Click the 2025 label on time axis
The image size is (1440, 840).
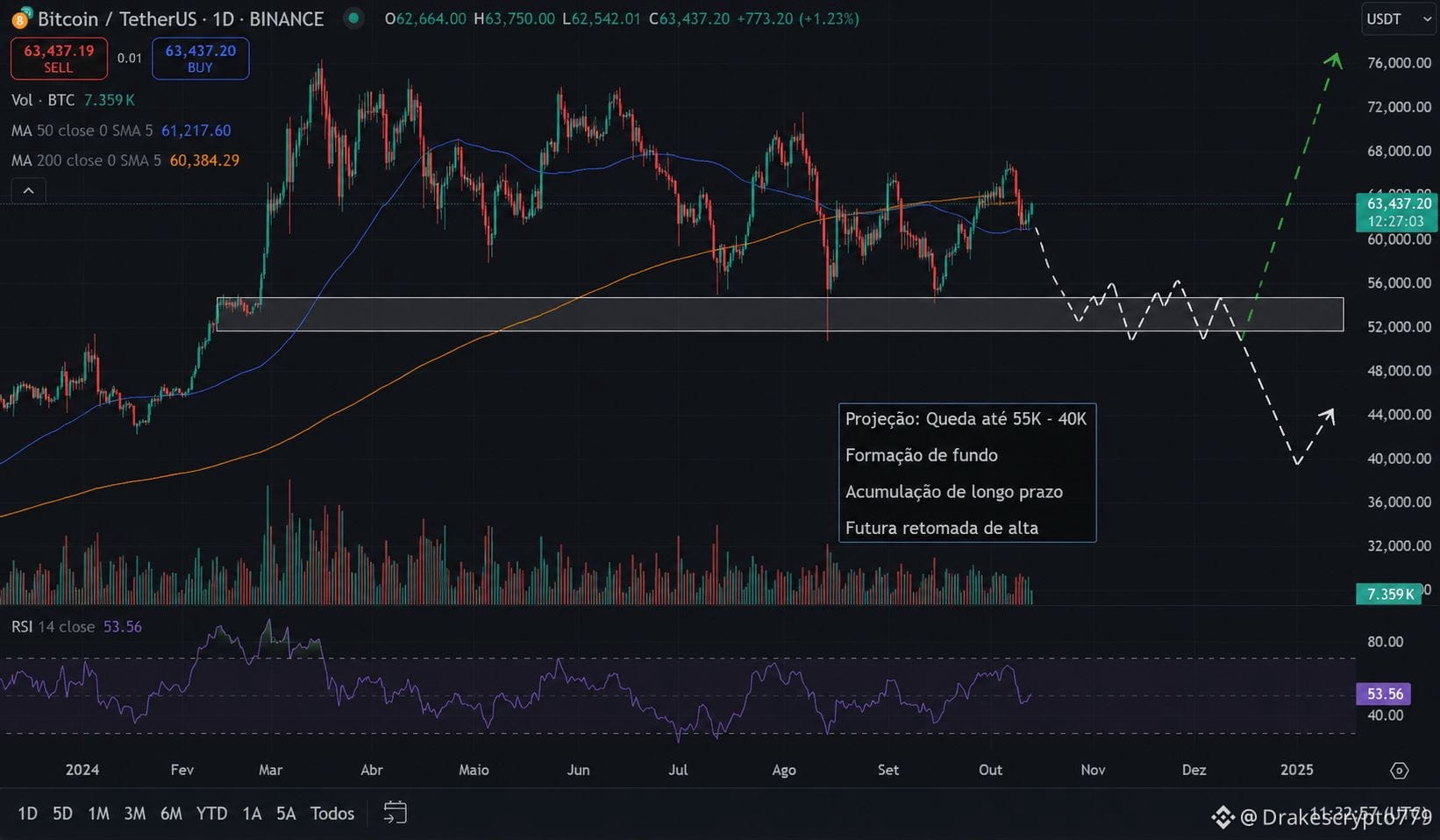(1296, 770)
